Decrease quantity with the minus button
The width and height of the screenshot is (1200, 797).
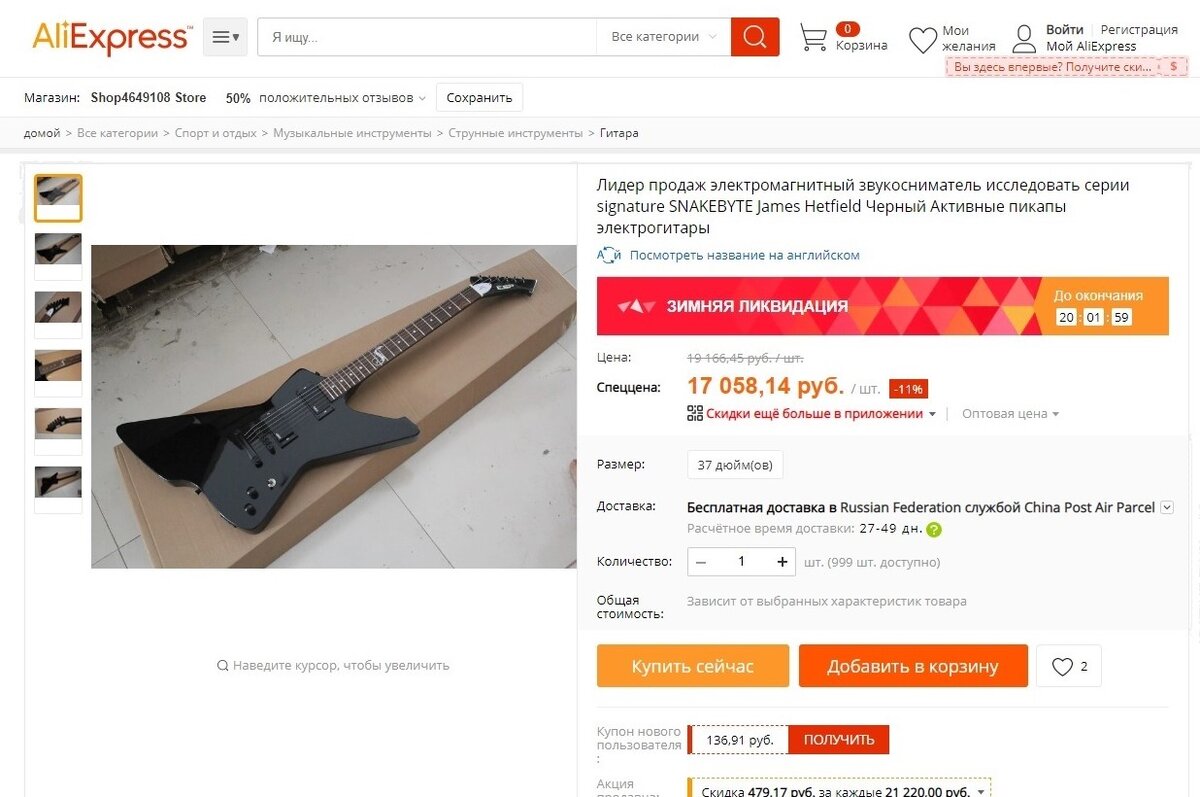(701, 562)
